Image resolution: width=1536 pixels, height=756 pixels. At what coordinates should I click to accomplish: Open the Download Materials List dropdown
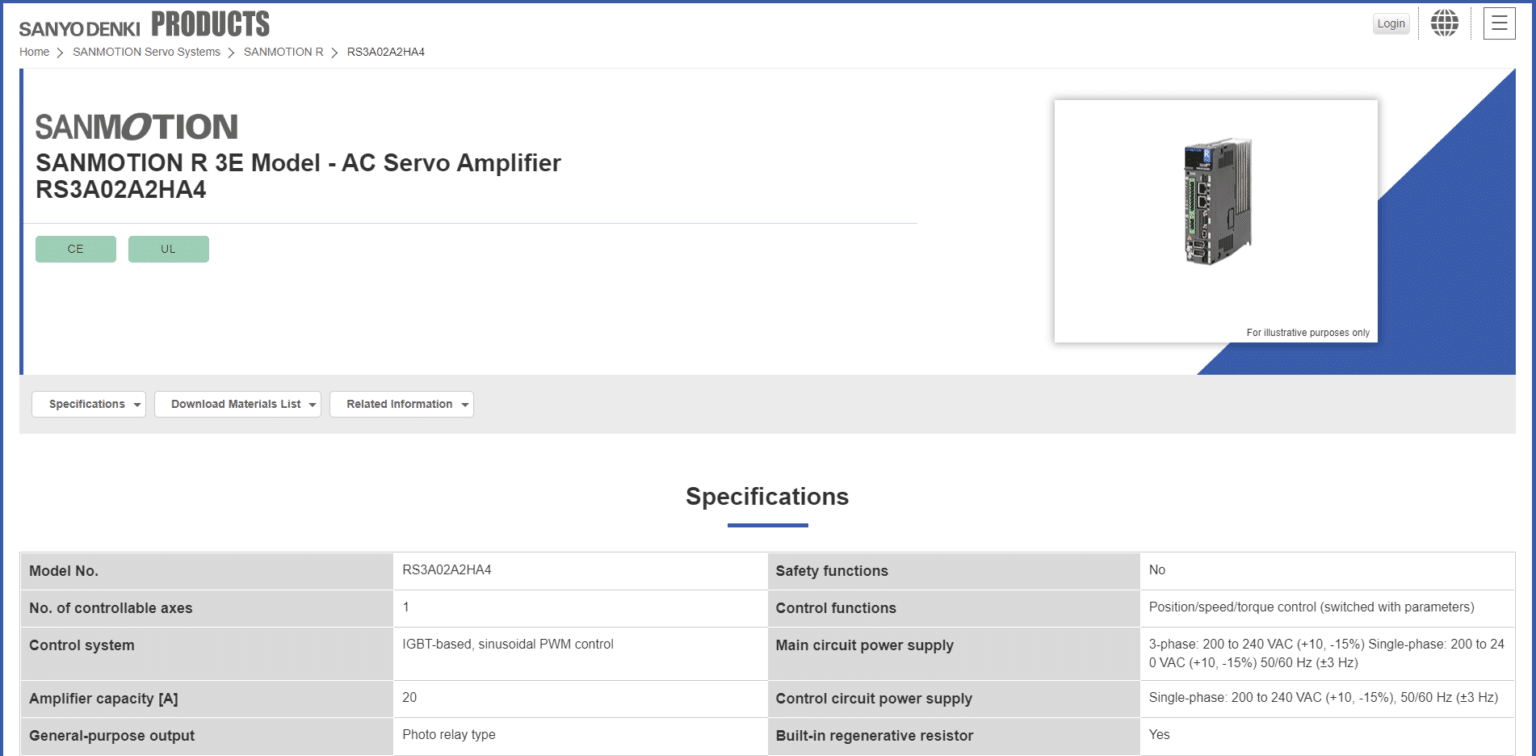[237, 404]
